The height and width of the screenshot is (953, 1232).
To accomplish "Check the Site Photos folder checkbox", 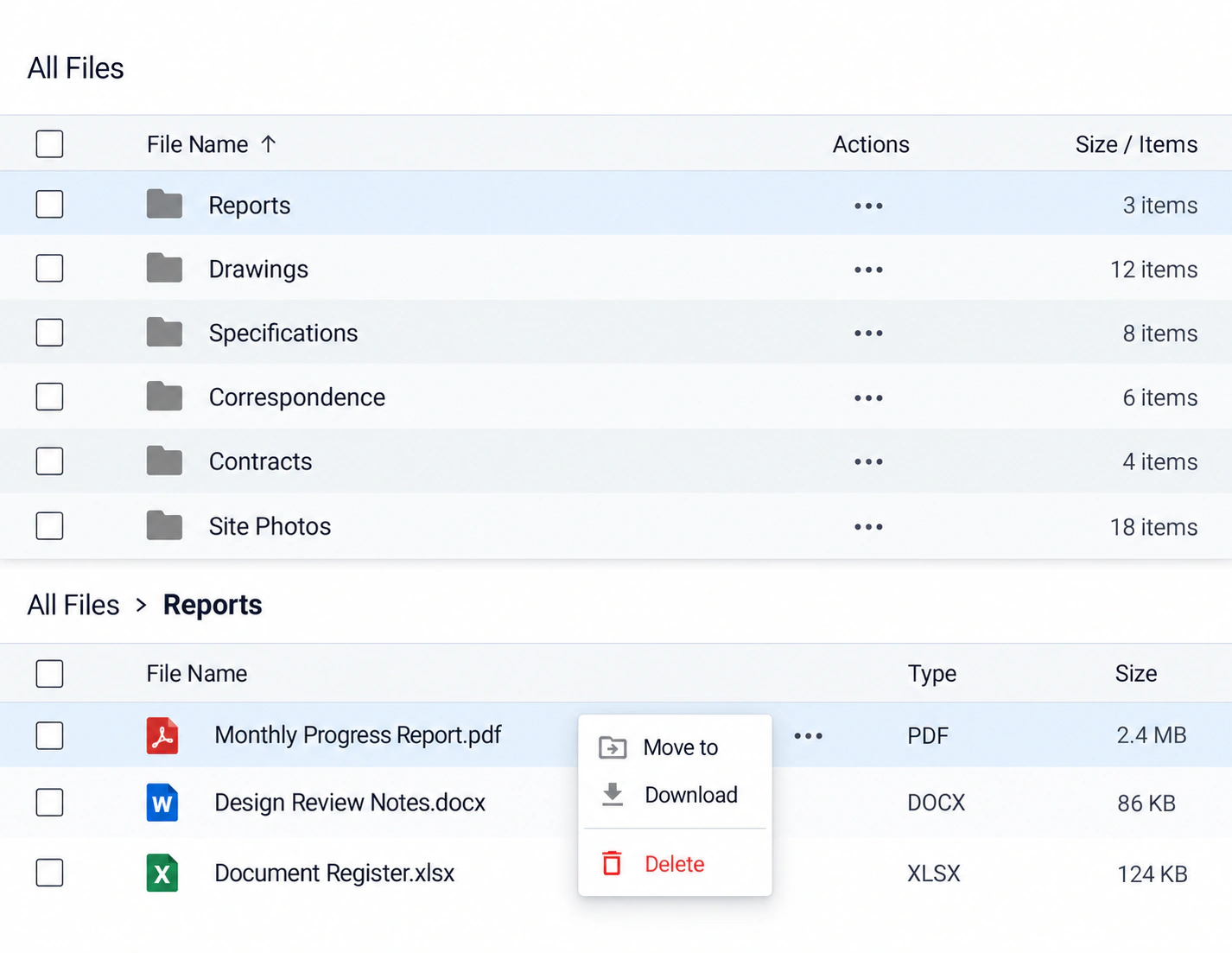I will coord(49,525).
